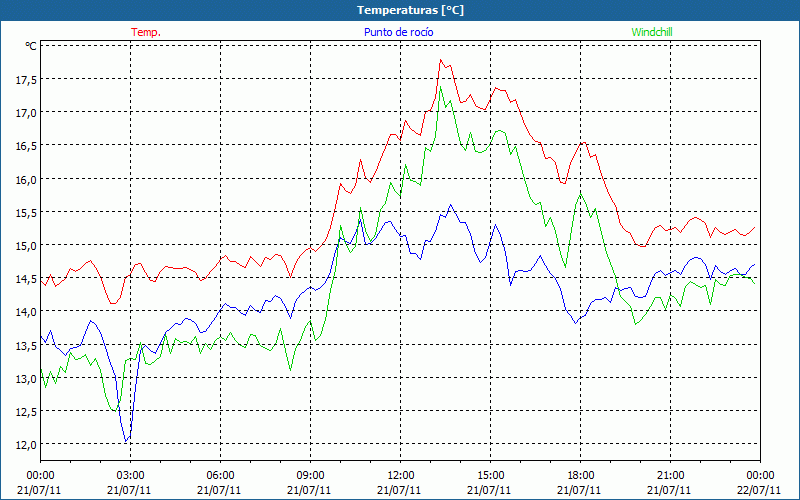This screenshot has height=500, width=800.
Task: Click the 09:00 time axis label
Action: pos(311,476)
